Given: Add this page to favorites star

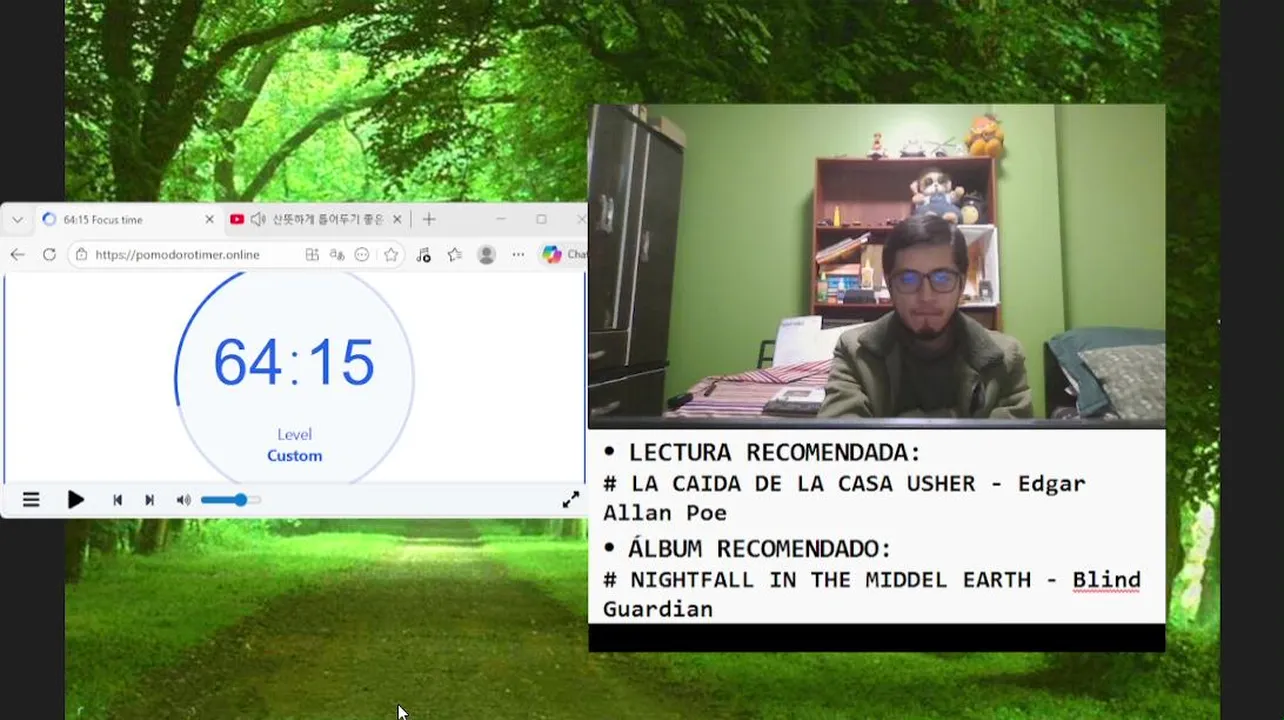Looking at the screenshot, I should pos(391,255).
